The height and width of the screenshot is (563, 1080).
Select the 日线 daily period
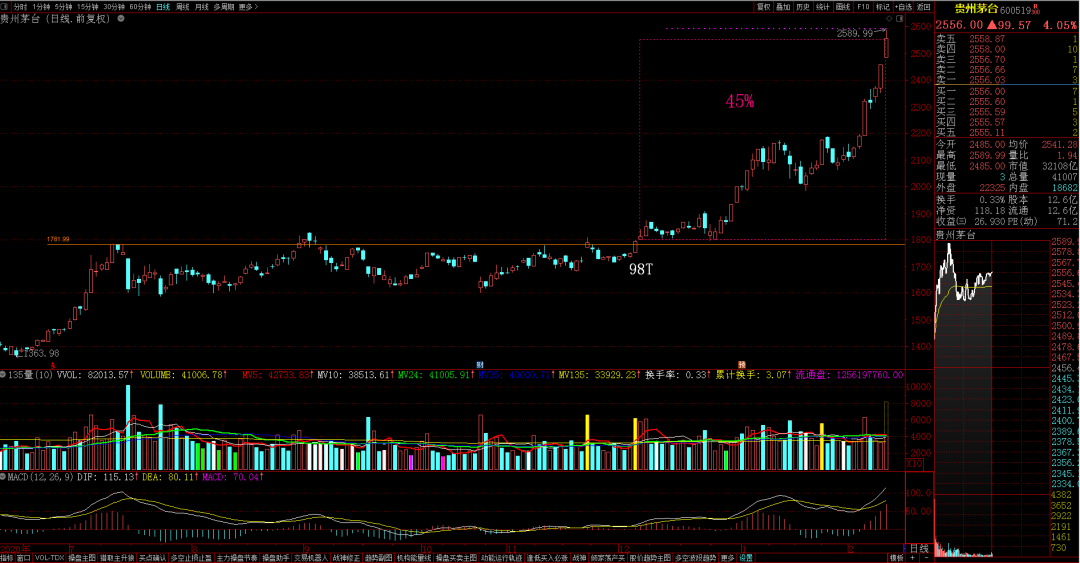point(163,7)
